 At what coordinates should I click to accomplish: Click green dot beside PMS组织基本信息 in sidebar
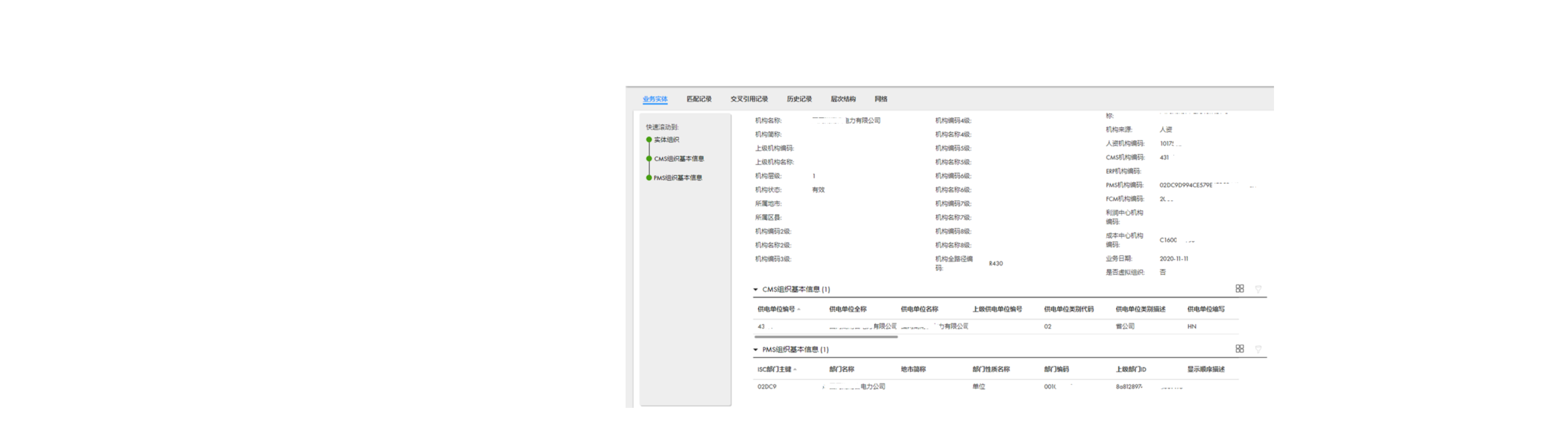649,178
